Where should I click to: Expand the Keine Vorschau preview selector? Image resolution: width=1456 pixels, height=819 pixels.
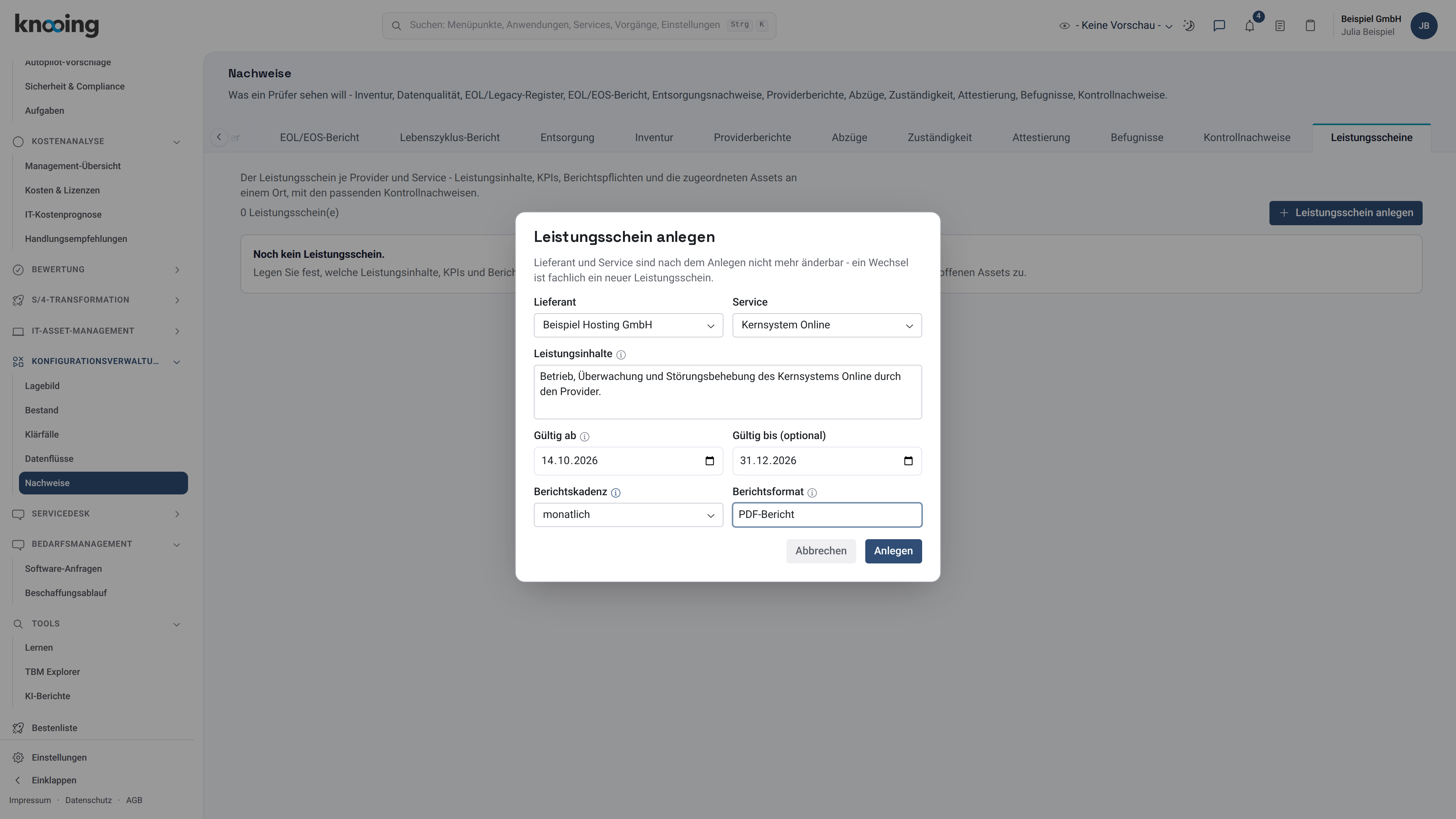coord(1116,25)
